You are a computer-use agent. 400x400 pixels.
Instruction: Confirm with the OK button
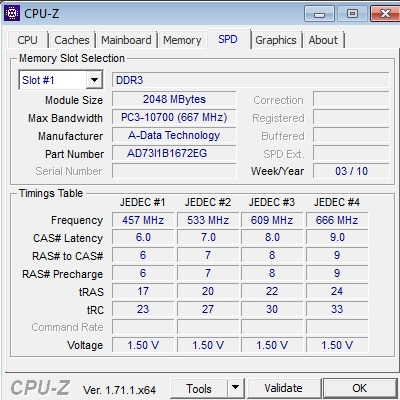click(x=360, y=388)
